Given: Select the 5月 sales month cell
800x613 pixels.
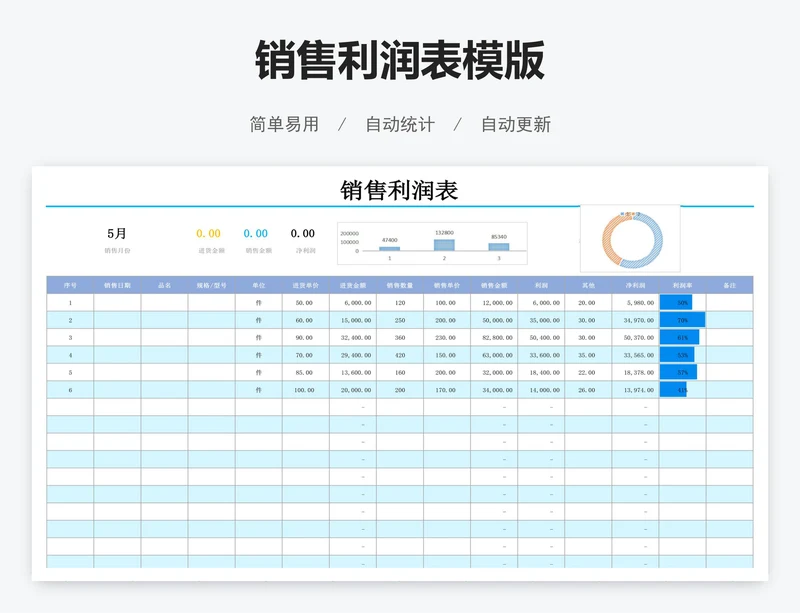Looking at the screenshot, I should tap(117, 233).
